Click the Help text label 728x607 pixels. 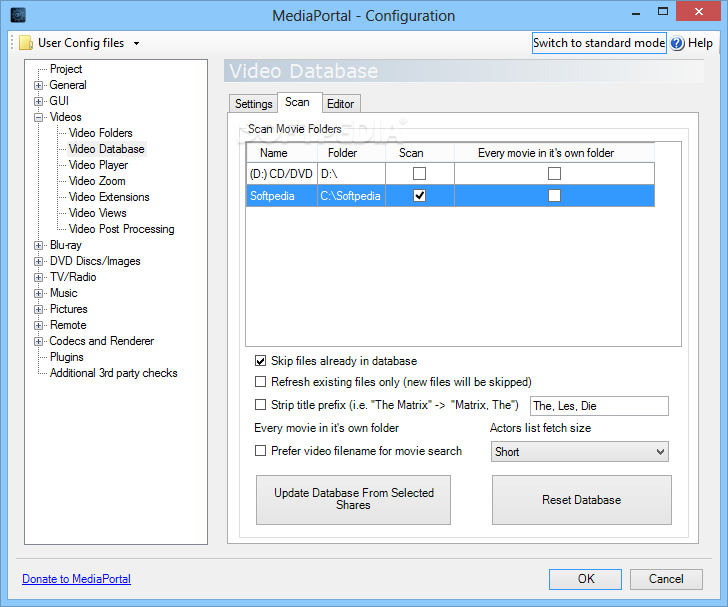pyautogui.click(x=700, y=43)
